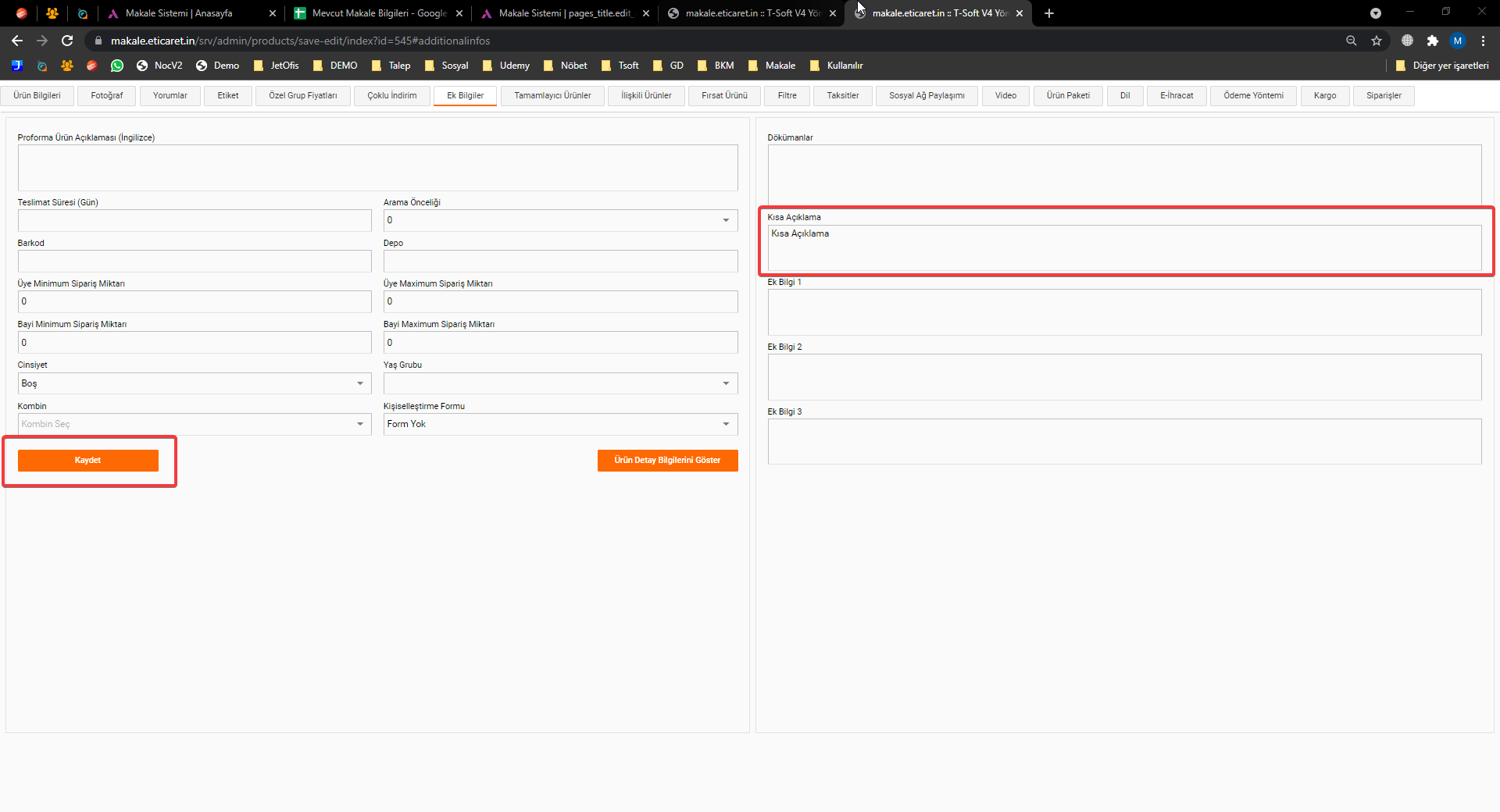Open the Siparişler tab
The width and height of the screenshot is (1500, 812).
[1384, 95]
